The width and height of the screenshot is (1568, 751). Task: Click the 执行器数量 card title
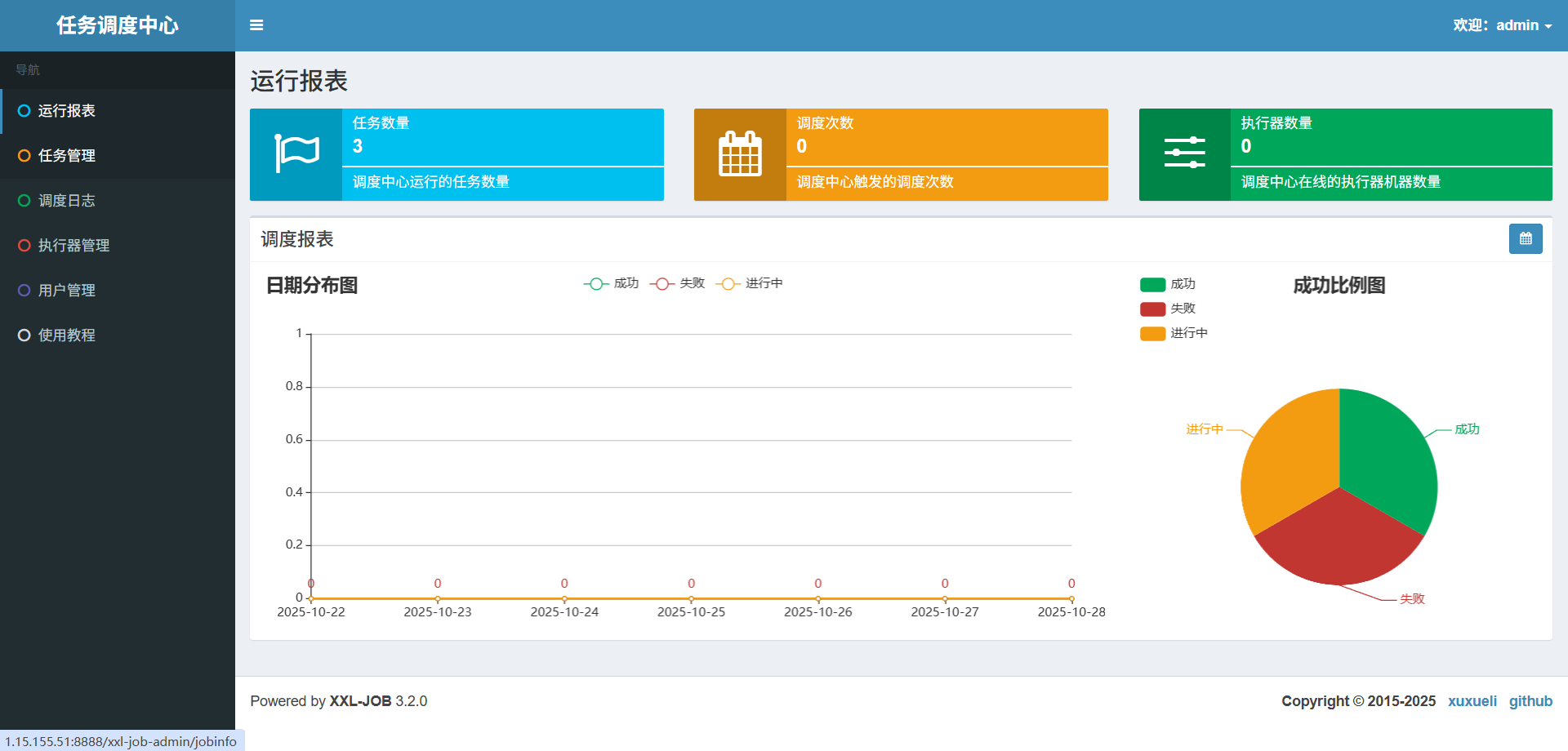coord(1277,123)
